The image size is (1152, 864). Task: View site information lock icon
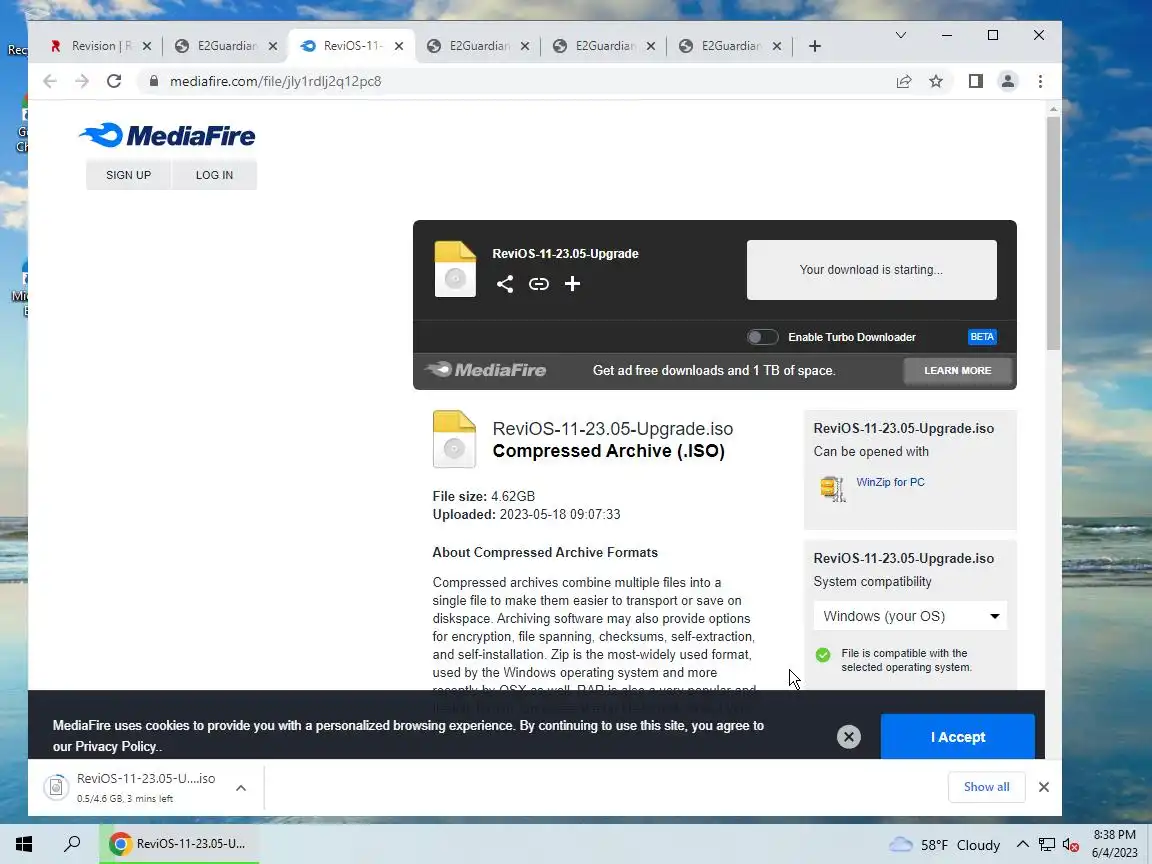pos(154,81)
